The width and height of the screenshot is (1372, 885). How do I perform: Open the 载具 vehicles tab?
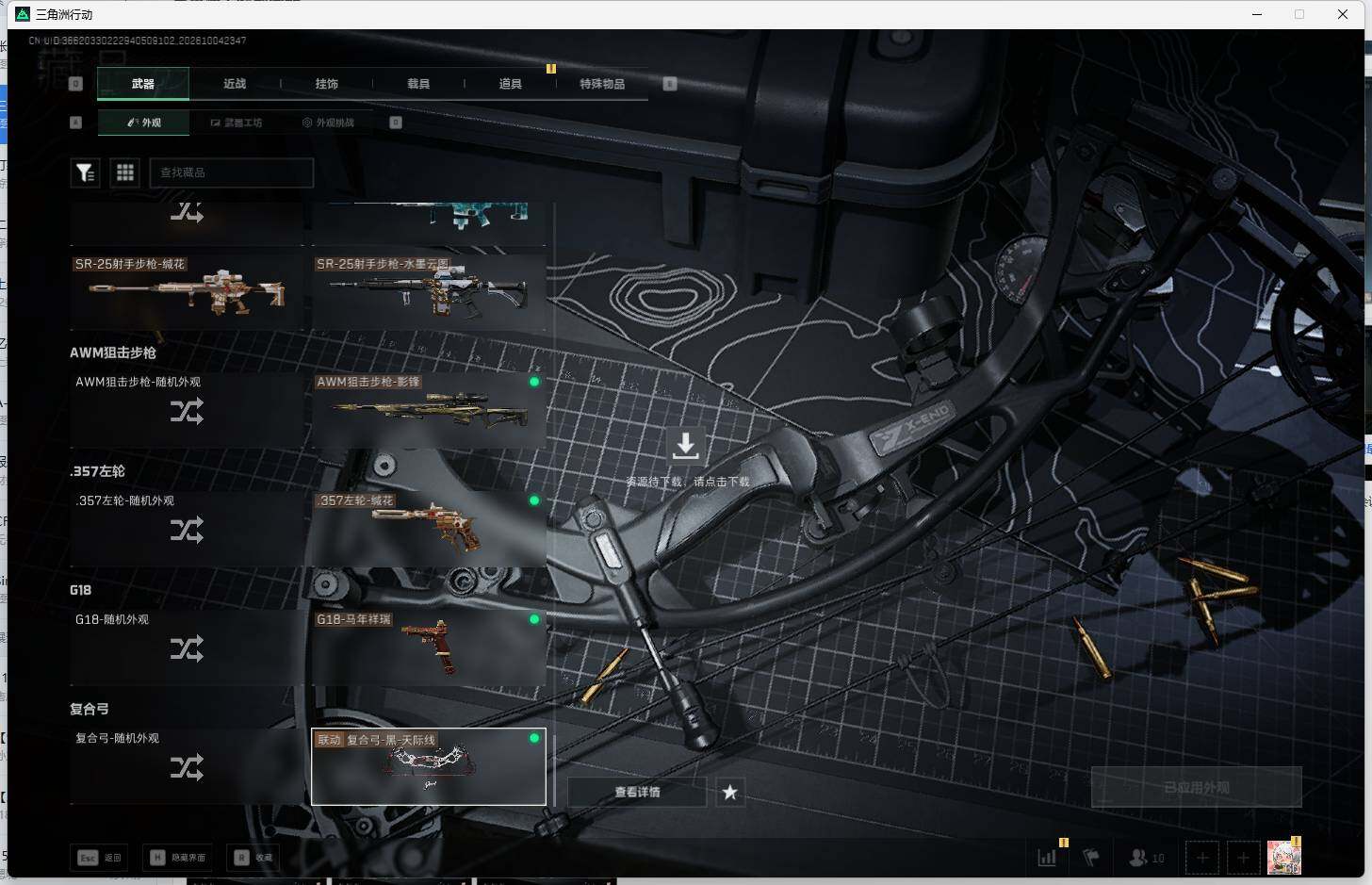[x=418, y=84]
